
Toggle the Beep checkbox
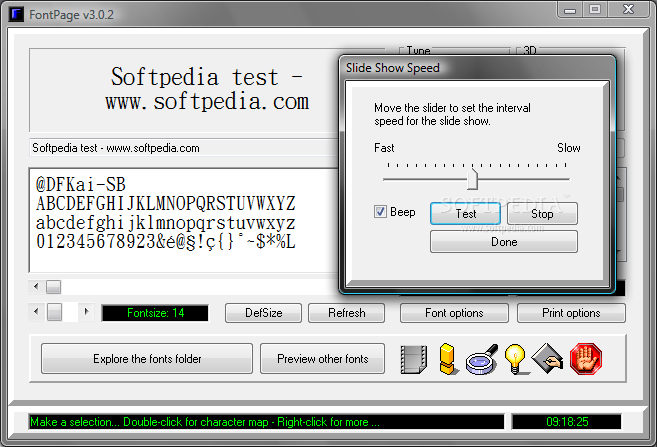point(380,212)
